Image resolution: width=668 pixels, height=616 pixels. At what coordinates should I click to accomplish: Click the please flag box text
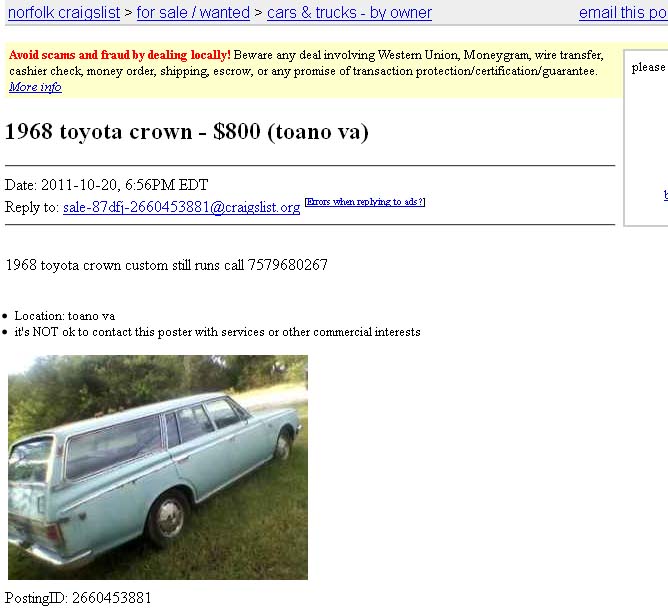[x=649, y=67]
